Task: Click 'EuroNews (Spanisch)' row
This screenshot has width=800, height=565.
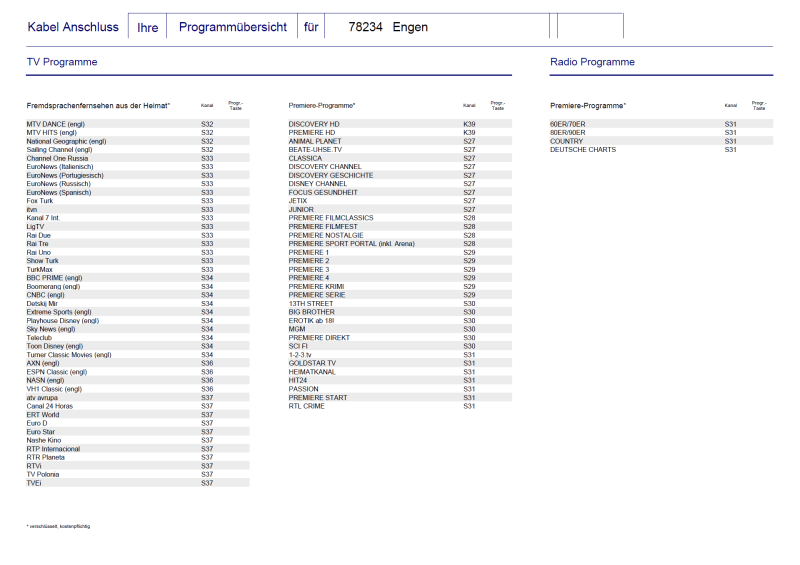Action: [138, 192]
